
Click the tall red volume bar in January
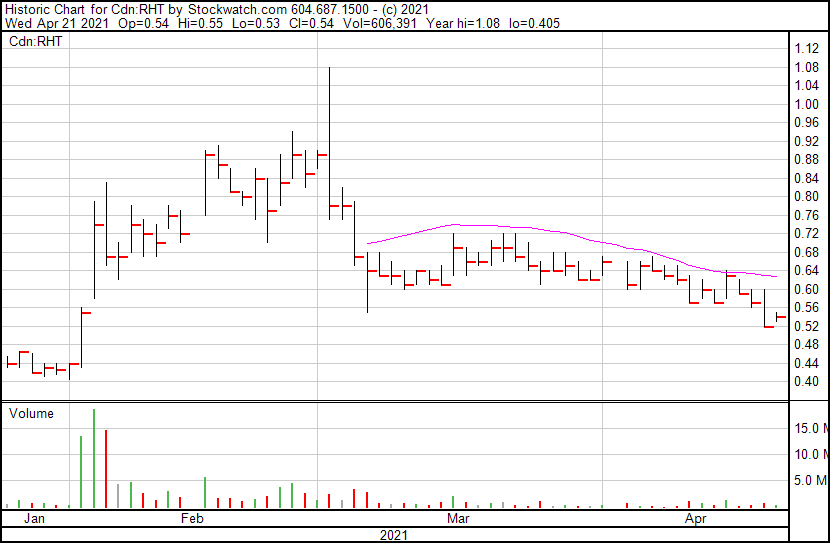click(106, 469)
